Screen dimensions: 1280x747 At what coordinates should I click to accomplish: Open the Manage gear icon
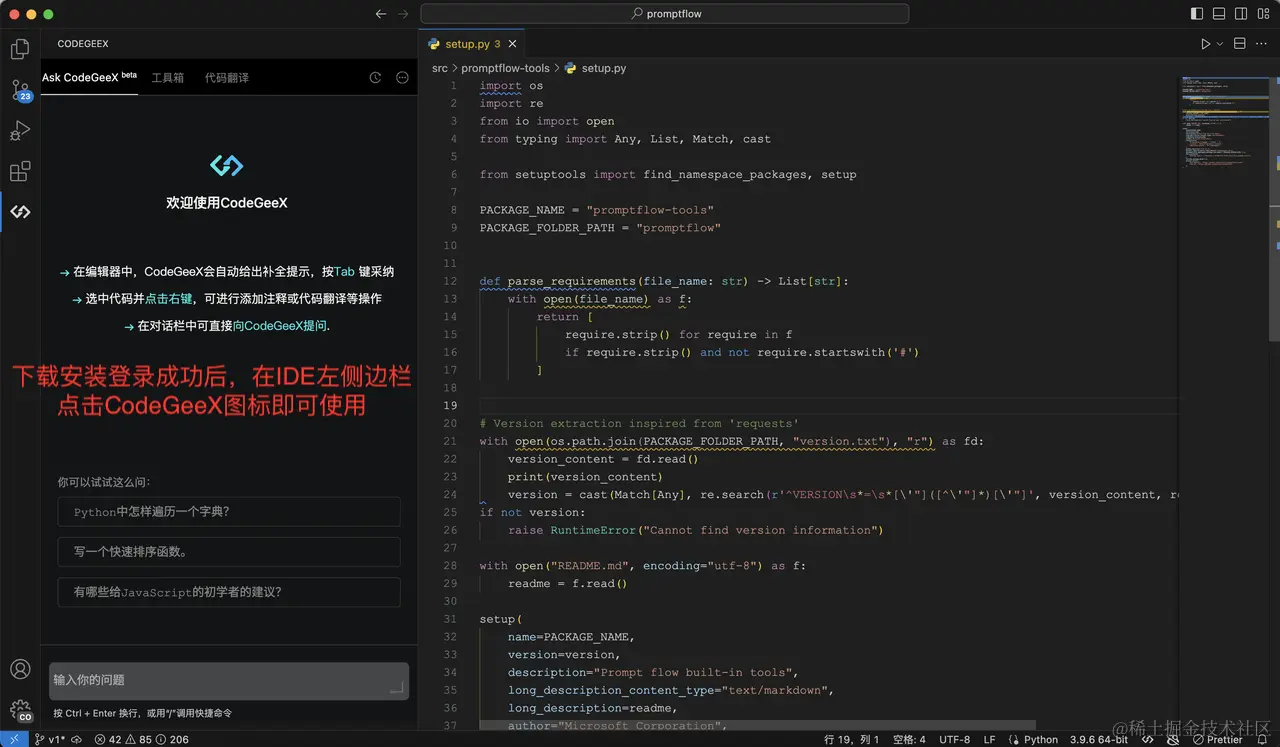click(x=20, y=711)
